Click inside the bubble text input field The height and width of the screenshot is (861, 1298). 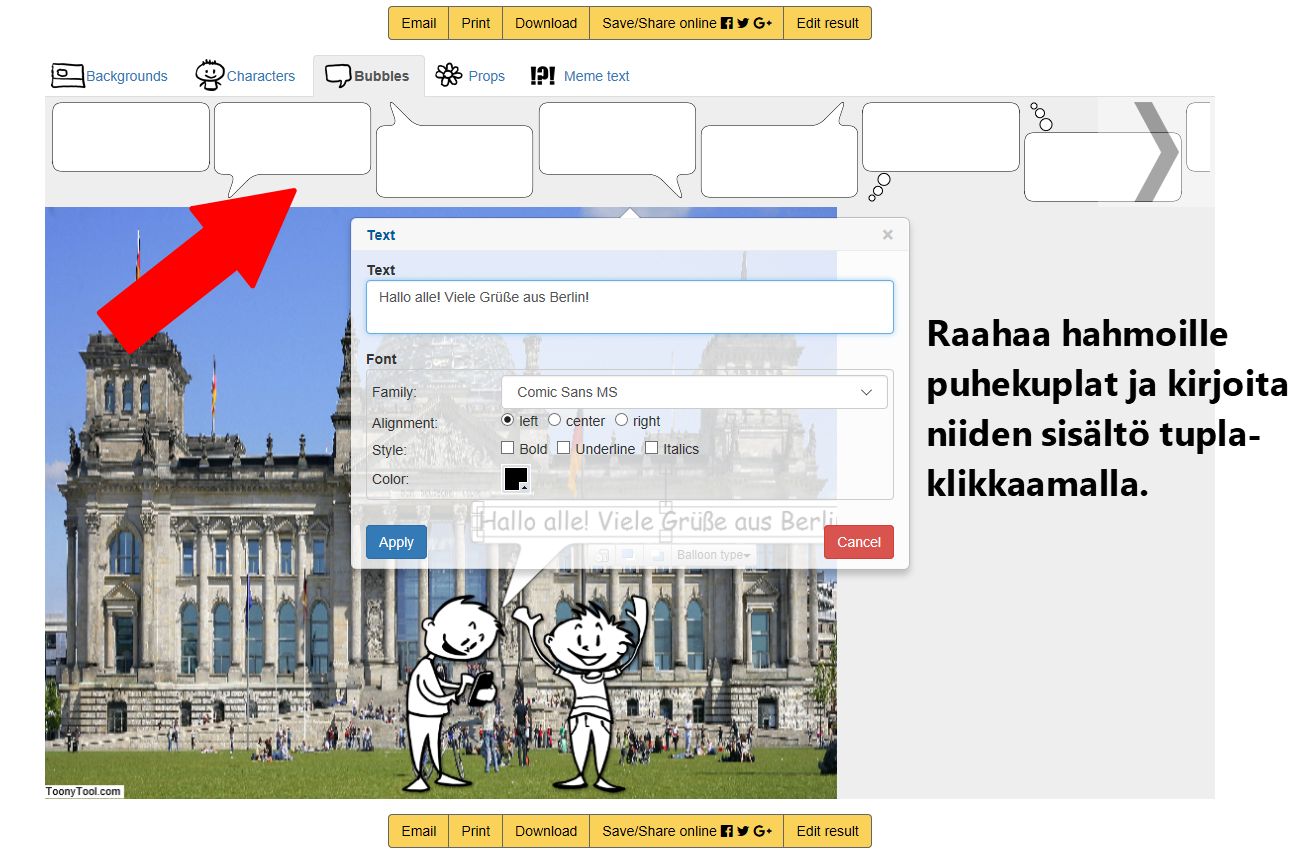click(629, 306)
